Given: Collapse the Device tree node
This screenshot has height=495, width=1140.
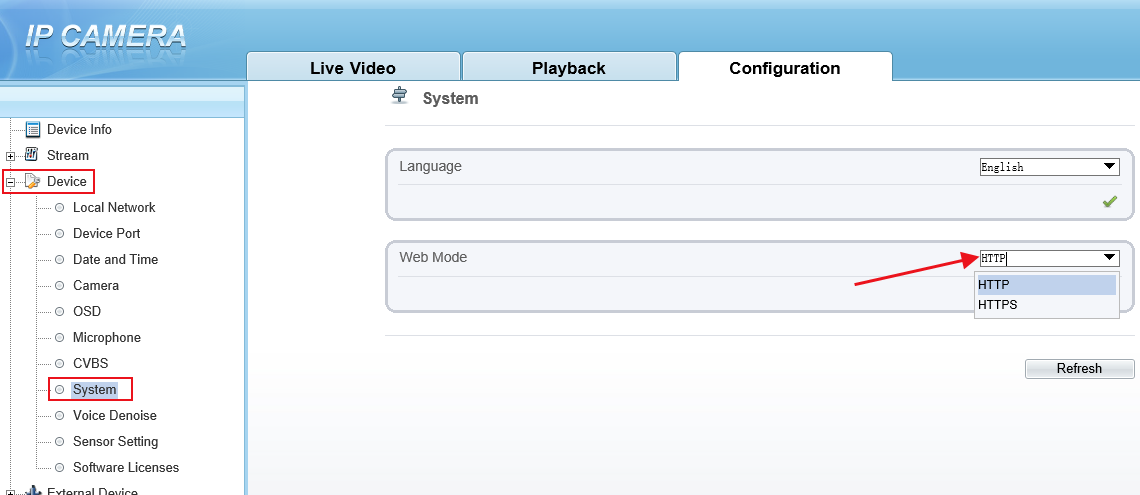Looking at the screenshot, I should tap(10, 182).
